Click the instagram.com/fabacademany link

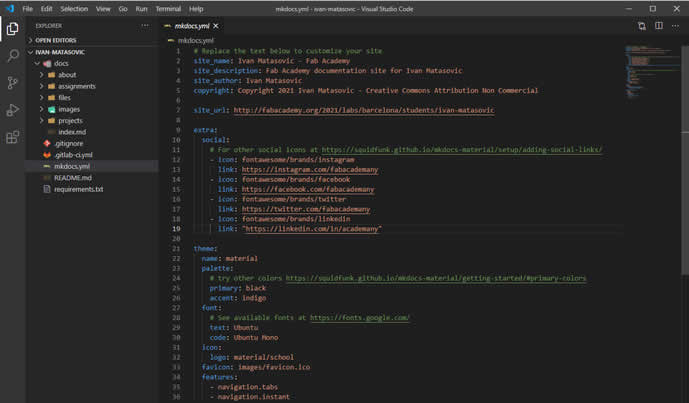[x=310, y=170]
